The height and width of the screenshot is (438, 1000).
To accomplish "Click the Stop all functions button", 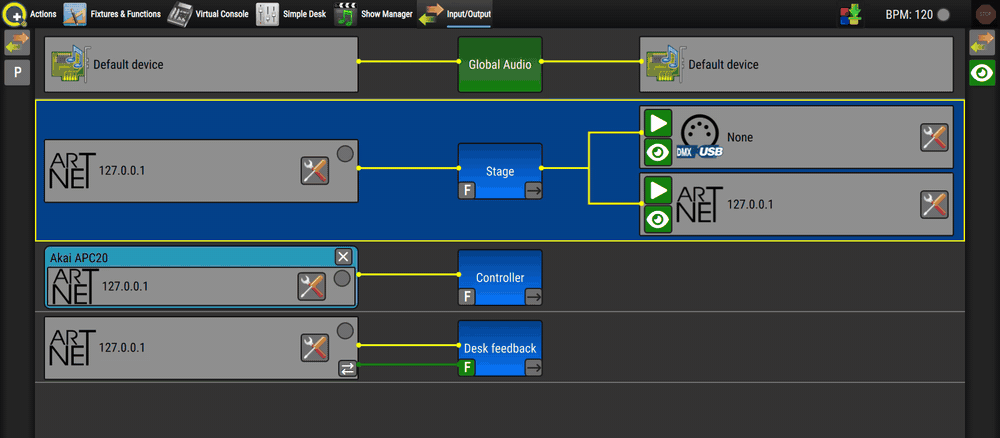I will [x=984, y=14].
